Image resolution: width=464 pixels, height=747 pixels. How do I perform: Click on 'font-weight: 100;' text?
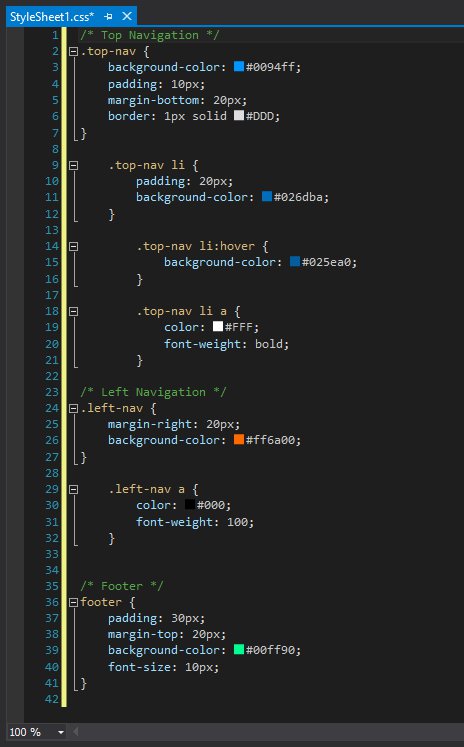(195, 522)
